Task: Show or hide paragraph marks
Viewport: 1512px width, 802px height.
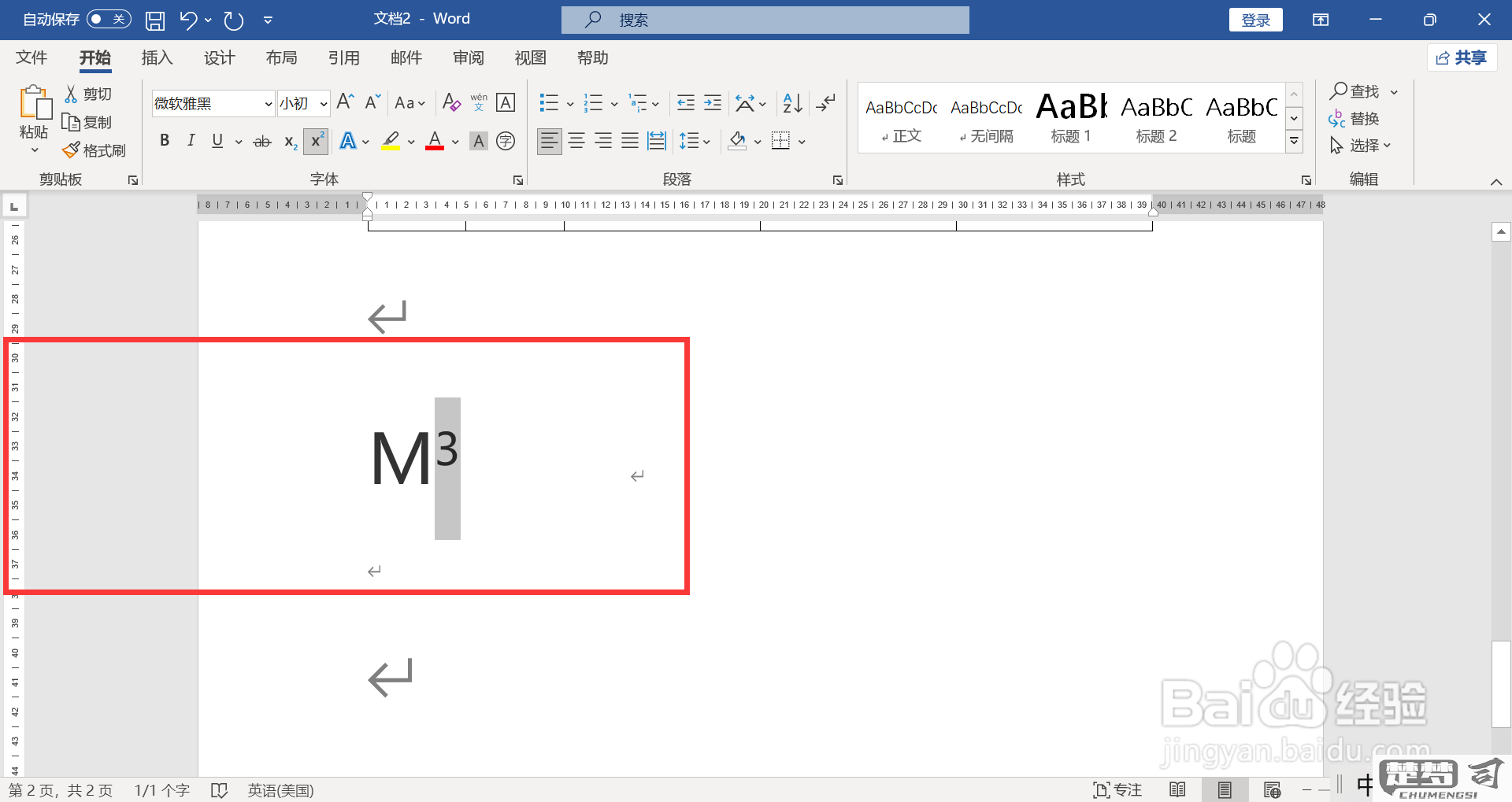Action: point(826,102)
